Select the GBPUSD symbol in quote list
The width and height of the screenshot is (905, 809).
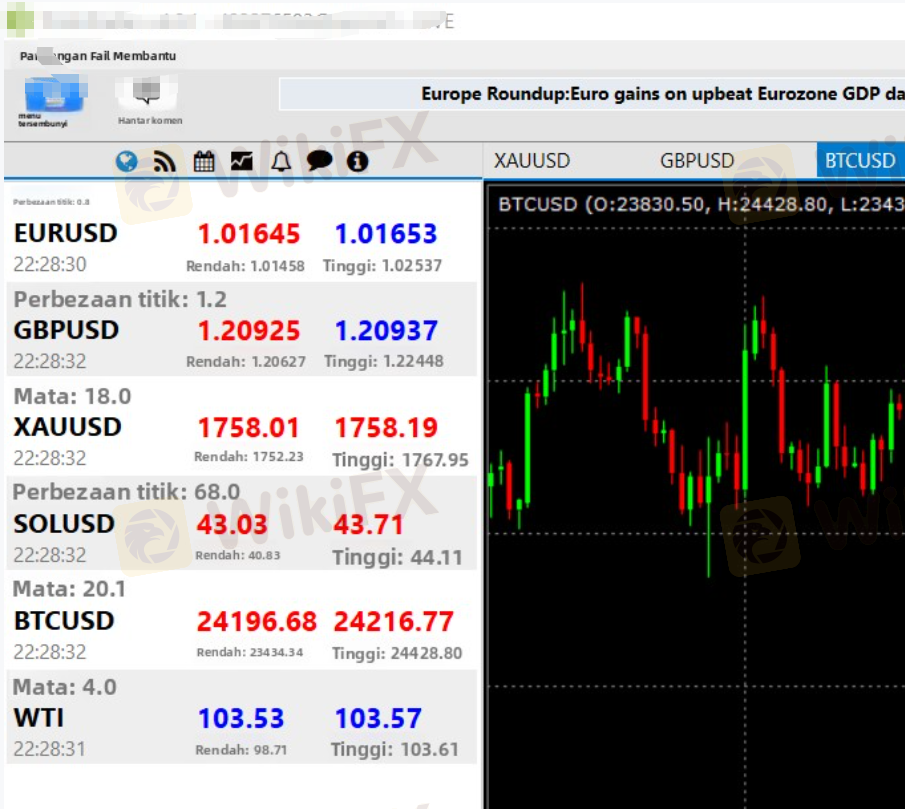(66, 330)
